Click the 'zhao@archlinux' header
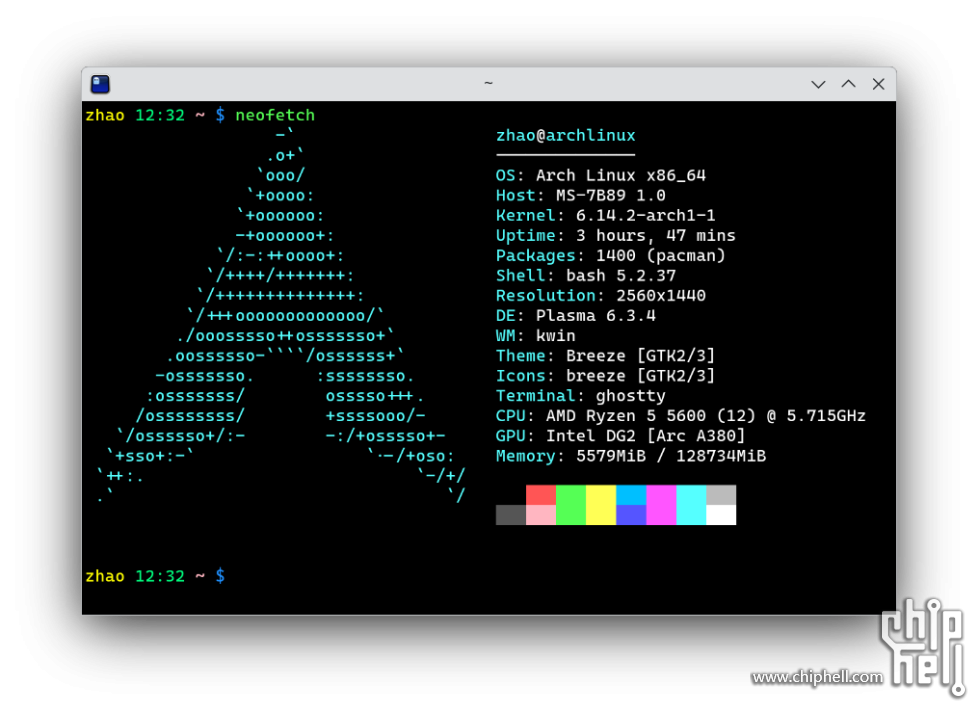The image size is (979, 712). point(566,136)
